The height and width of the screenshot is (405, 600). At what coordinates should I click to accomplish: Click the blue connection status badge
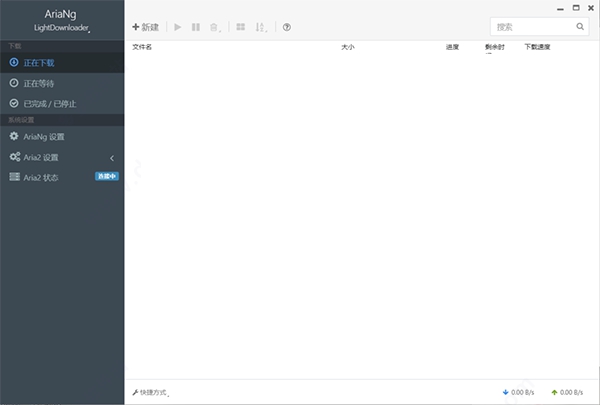[107, 176]
